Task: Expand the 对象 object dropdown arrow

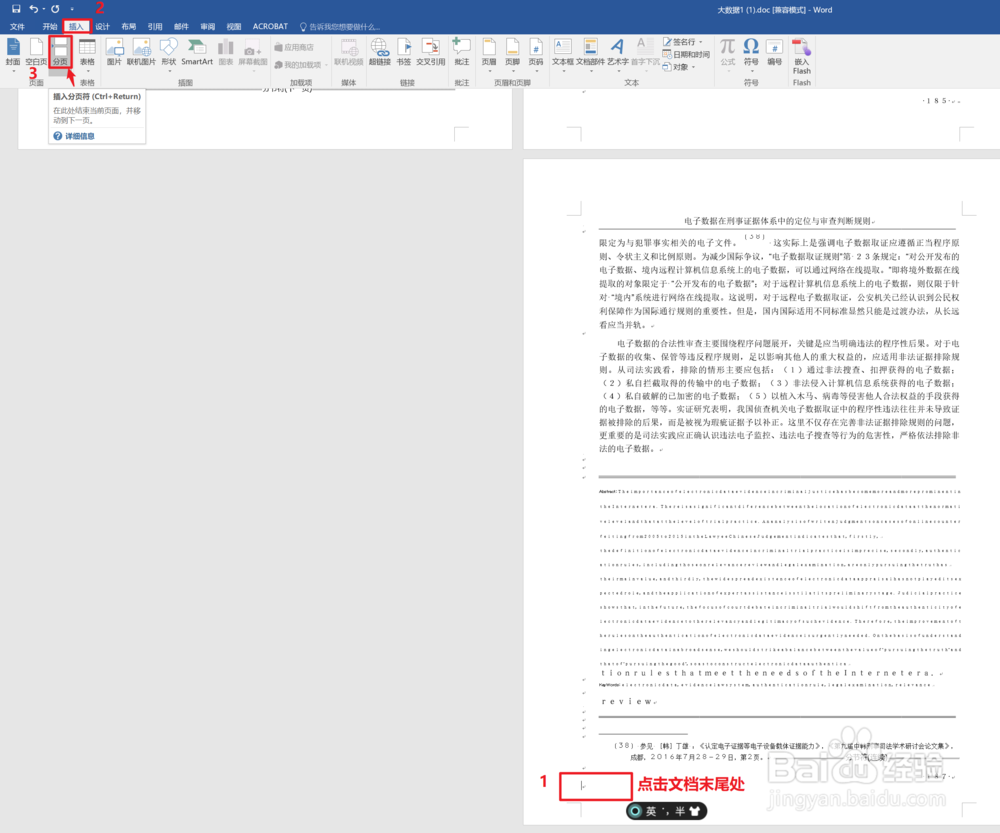Action: tap(693, 67)
